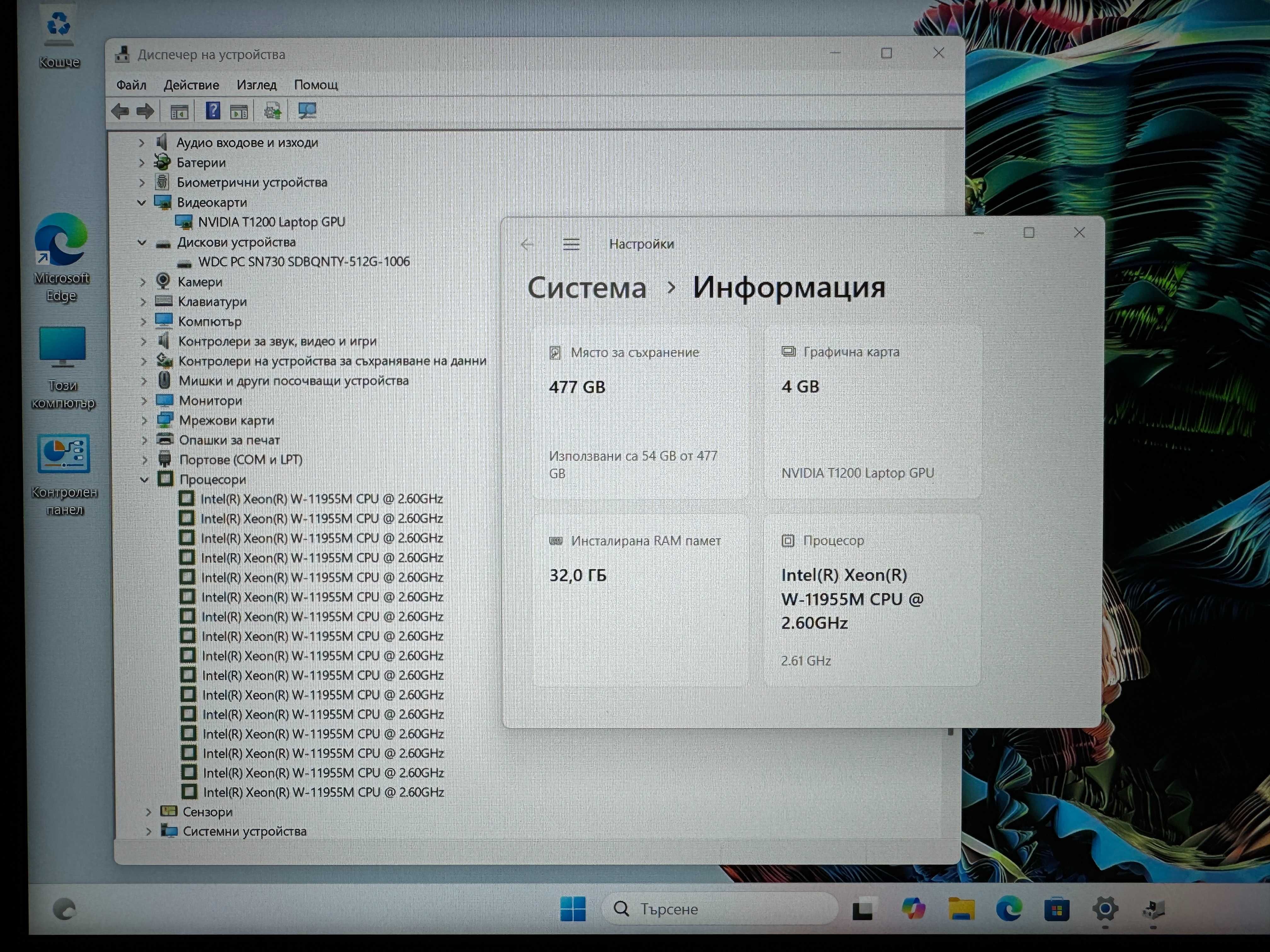
Task: Select 'Компютър' tree row
Action: 209,322
